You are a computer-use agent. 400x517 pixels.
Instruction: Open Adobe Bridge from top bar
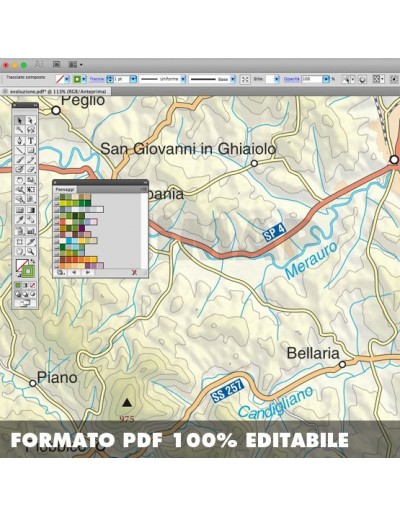(57, 64)
